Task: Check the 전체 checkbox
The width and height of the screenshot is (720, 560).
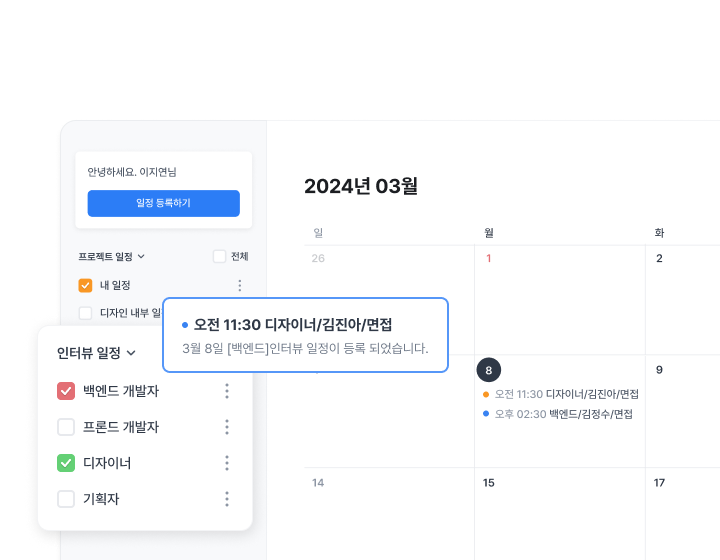Action: 219,256
